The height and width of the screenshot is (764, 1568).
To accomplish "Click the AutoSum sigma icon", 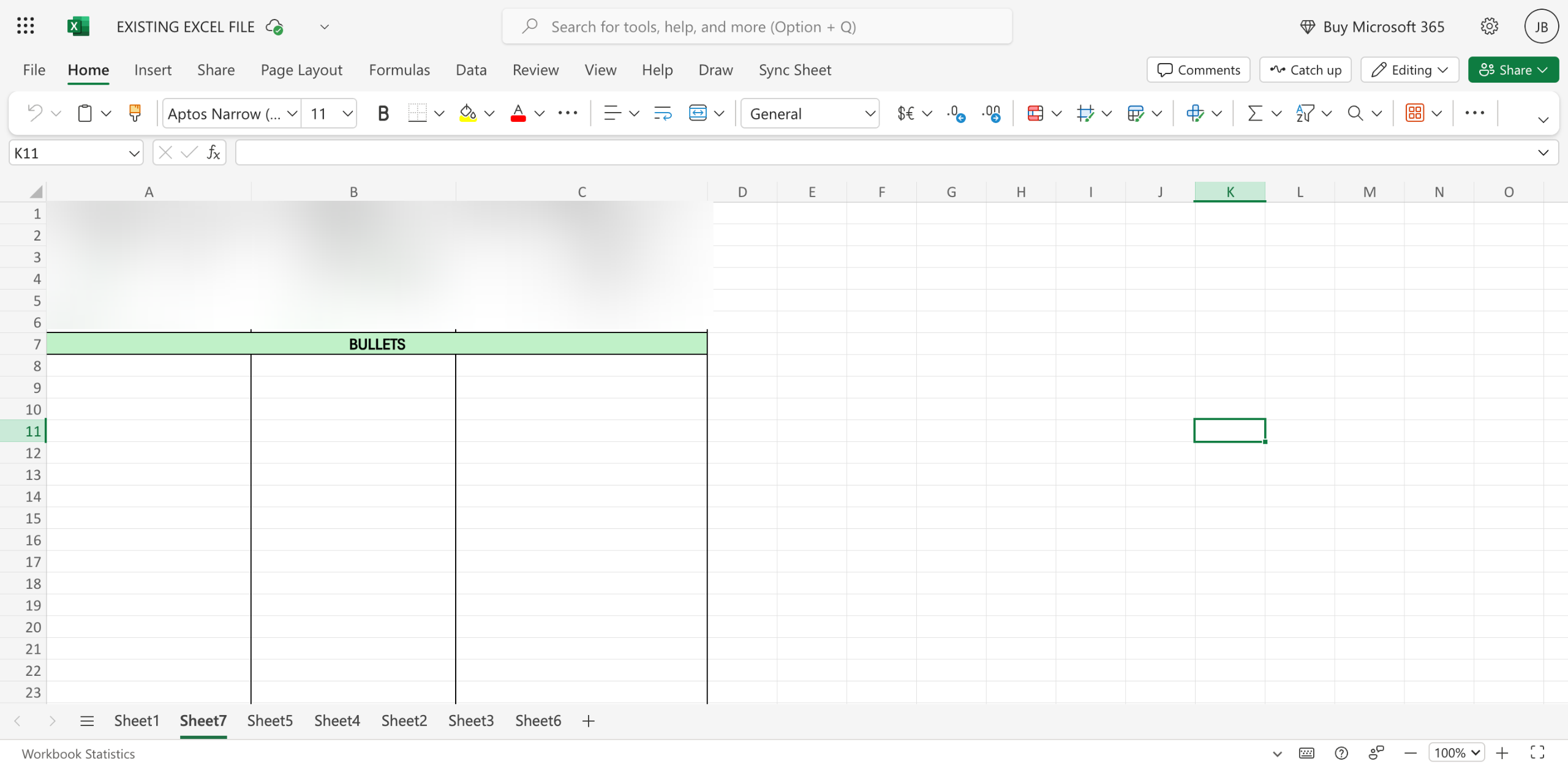I will click(x=1255, y=113).
